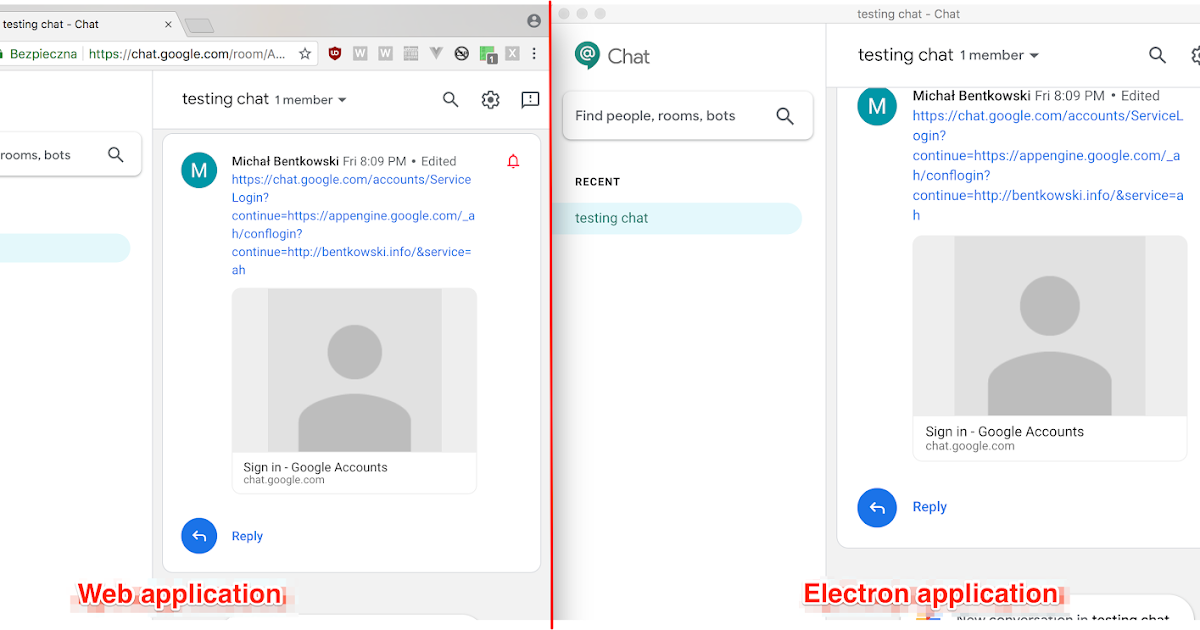Open Chrome's three-dot menu
1200x630 pixels.
coord(535,54)
